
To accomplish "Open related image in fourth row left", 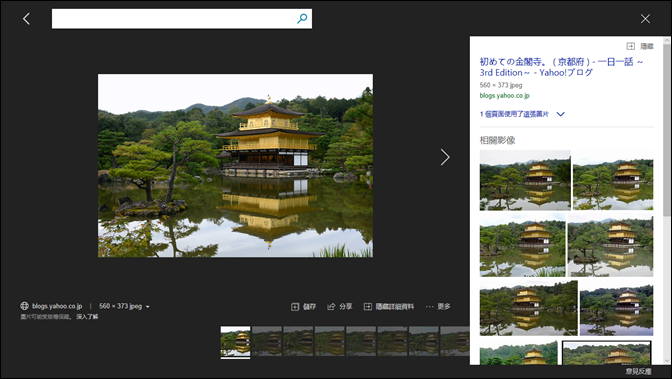I will point(518,353).
